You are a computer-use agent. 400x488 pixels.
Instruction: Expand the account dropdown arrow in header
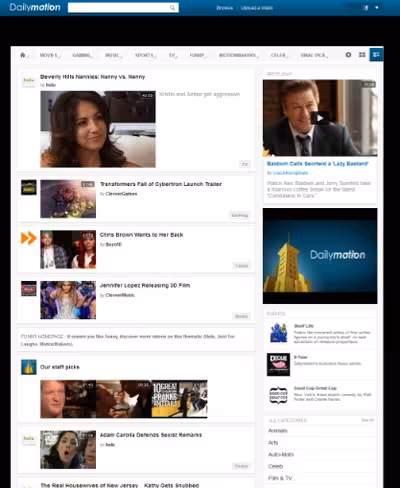click(377, 8)
